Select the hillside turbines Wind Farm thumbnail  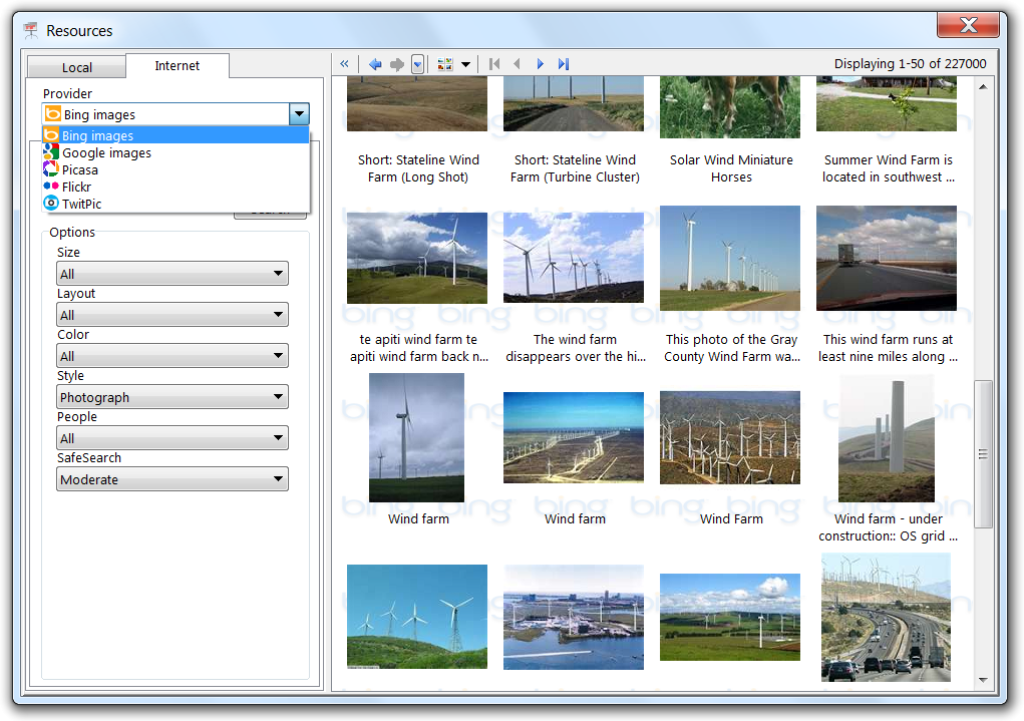pyautogui.click(x=730, y=438)
